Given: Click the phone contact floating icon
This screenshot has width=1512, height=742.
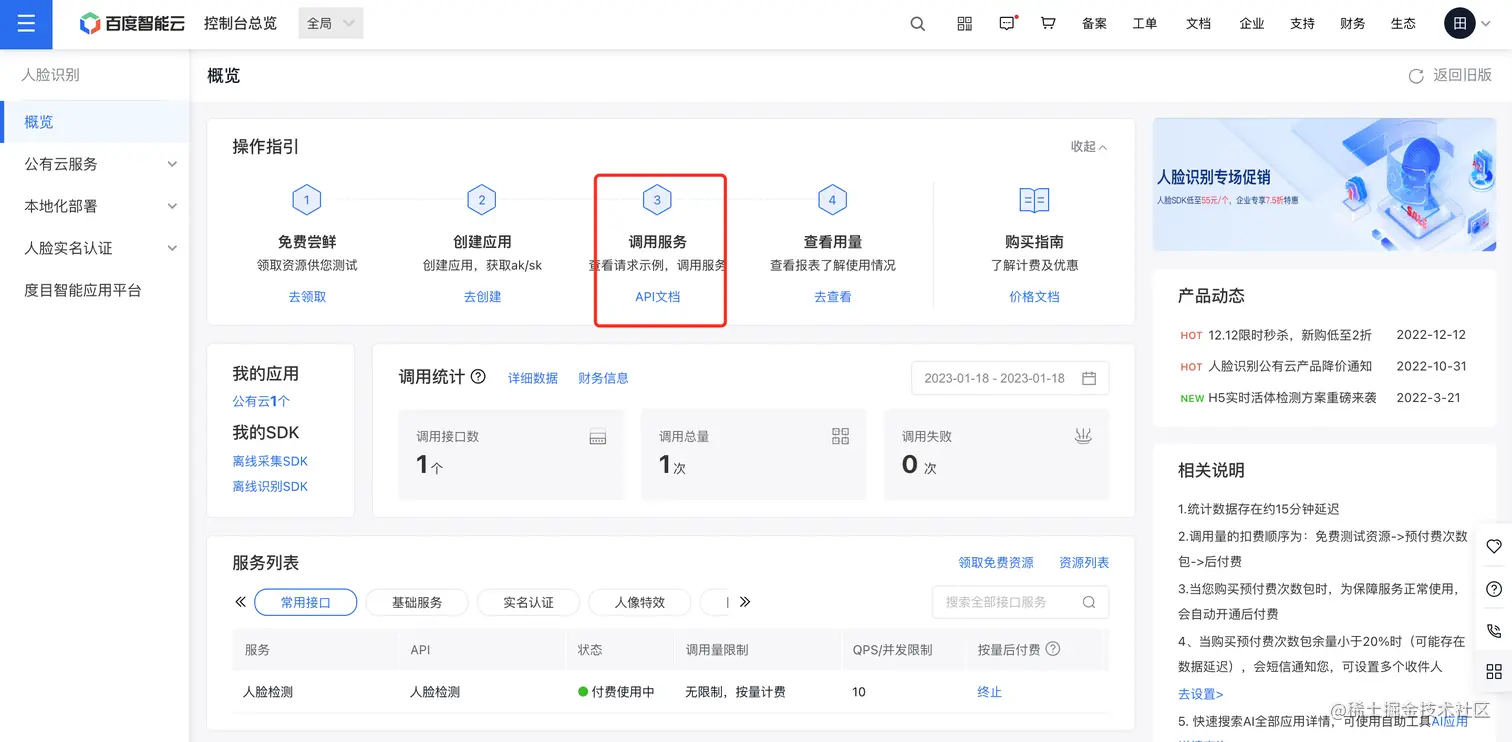Looking at the screenshot, I should 1494,630.
